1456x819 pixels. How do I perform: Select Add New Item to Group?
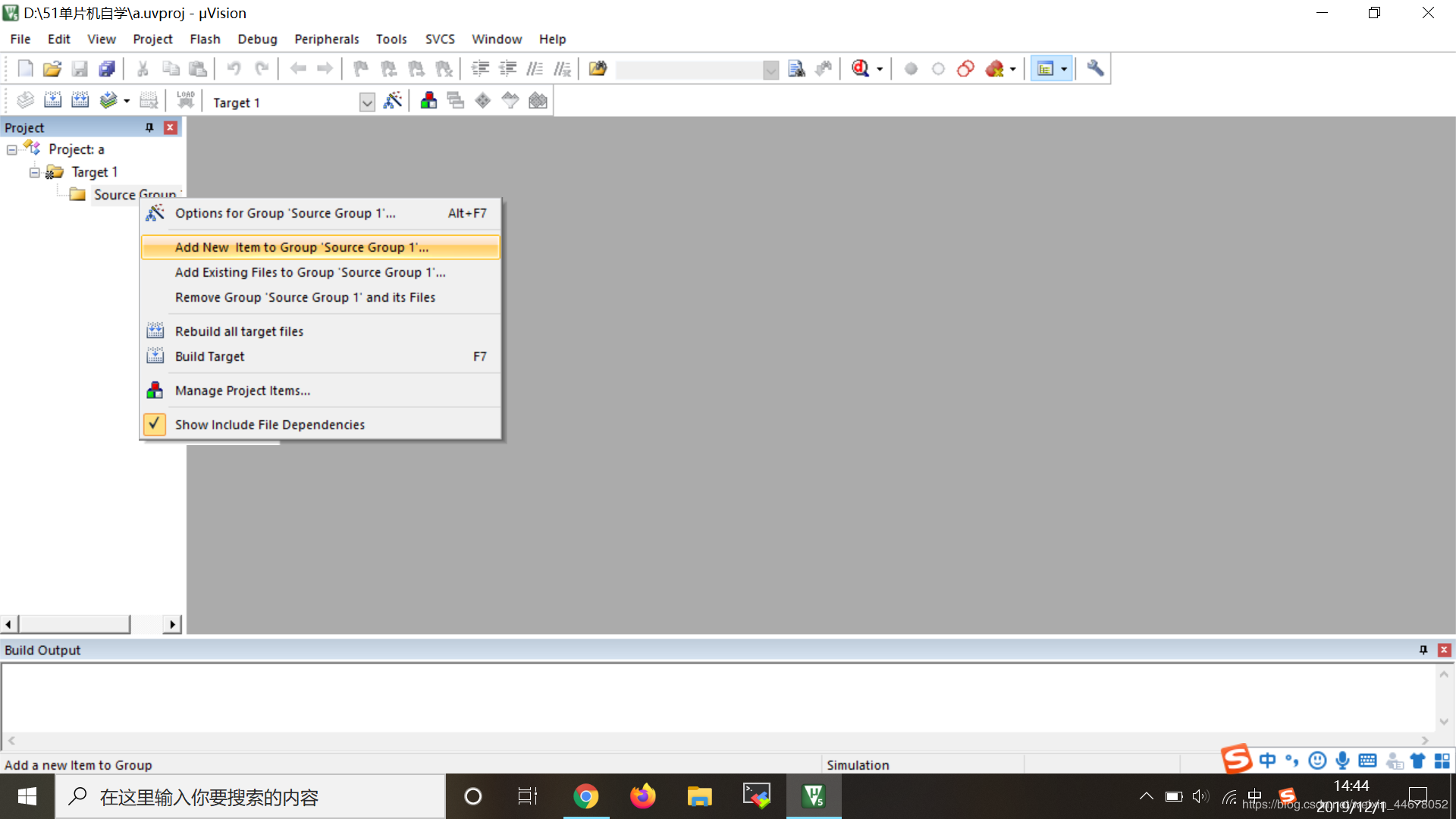point(320,247)
